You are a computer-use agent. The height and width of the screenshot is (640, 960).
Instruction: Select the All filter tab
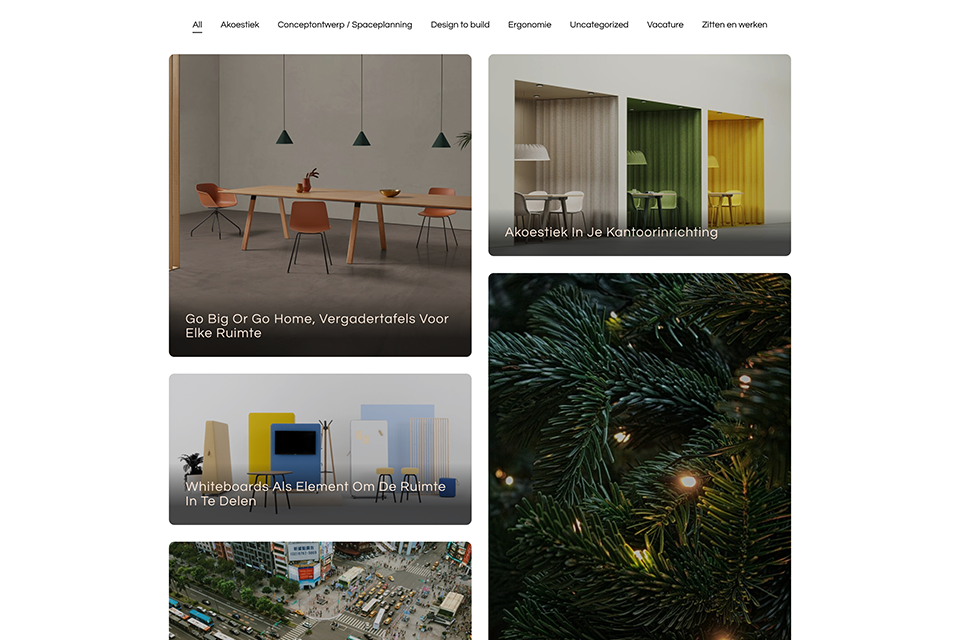pos(197,25)
